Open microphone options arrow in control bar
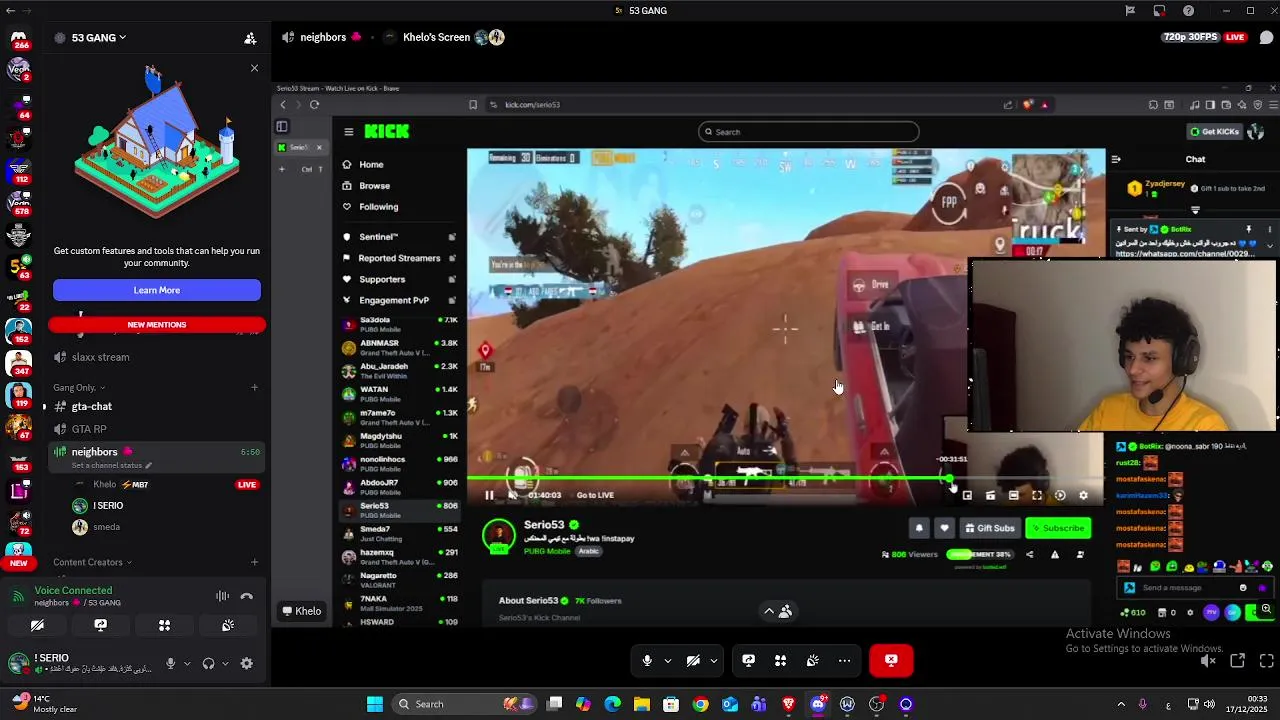 (668, 661)
